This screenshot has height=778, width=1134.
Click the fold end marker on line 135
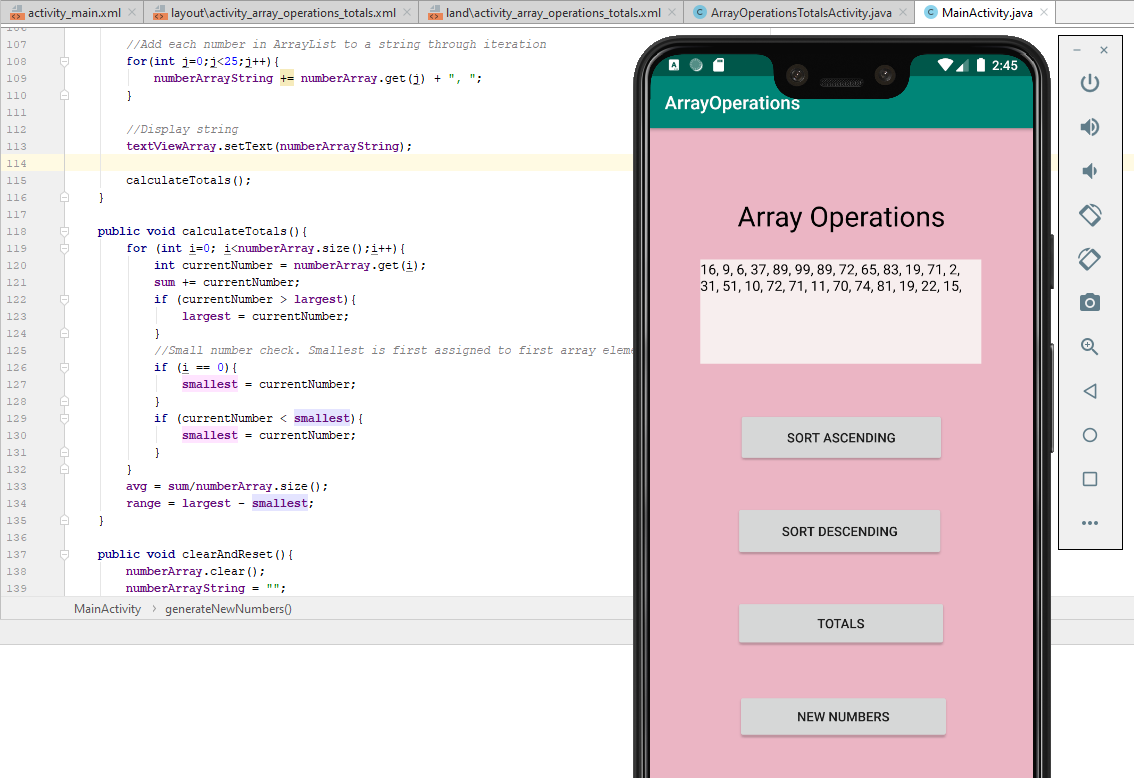64,521
